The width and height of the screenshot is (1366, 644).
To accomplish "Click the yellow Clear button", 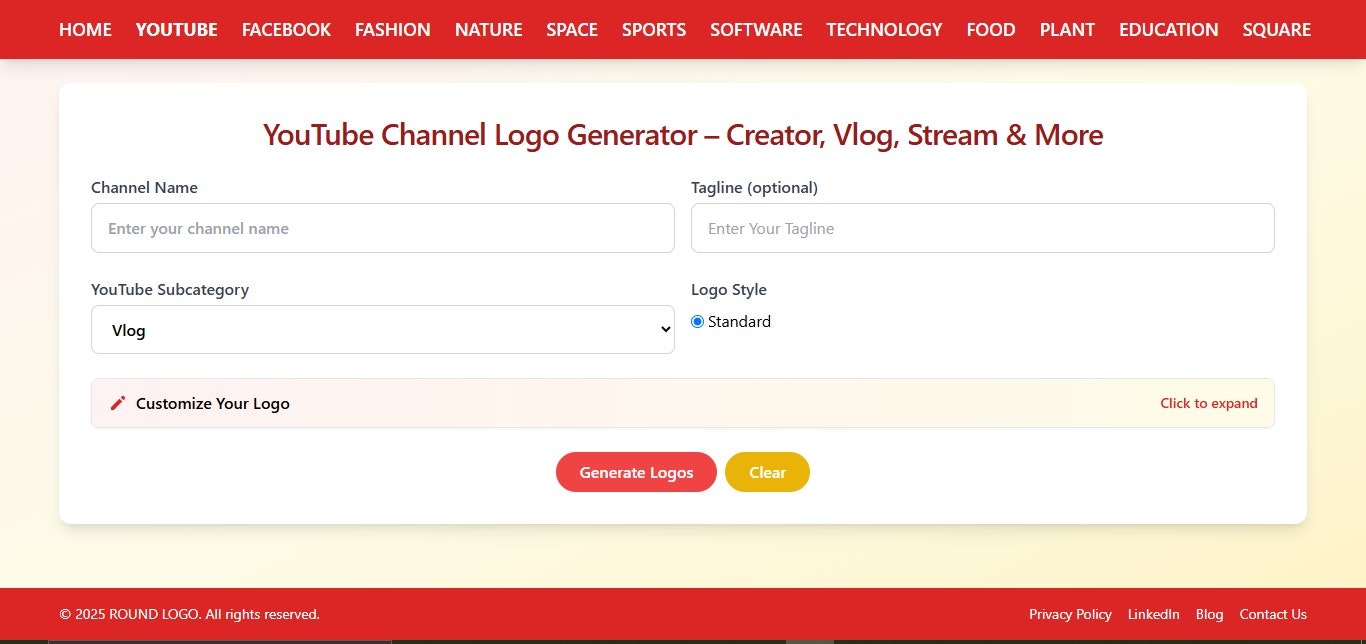I will (x=767, y=472).
